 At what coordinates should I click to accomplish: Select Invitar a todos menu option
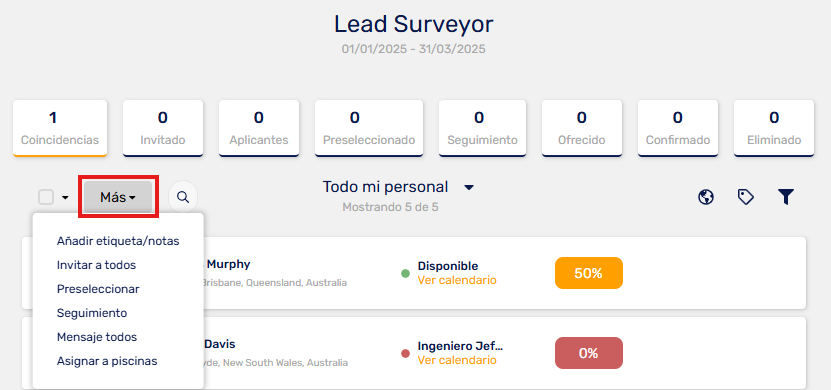[96, 265]
